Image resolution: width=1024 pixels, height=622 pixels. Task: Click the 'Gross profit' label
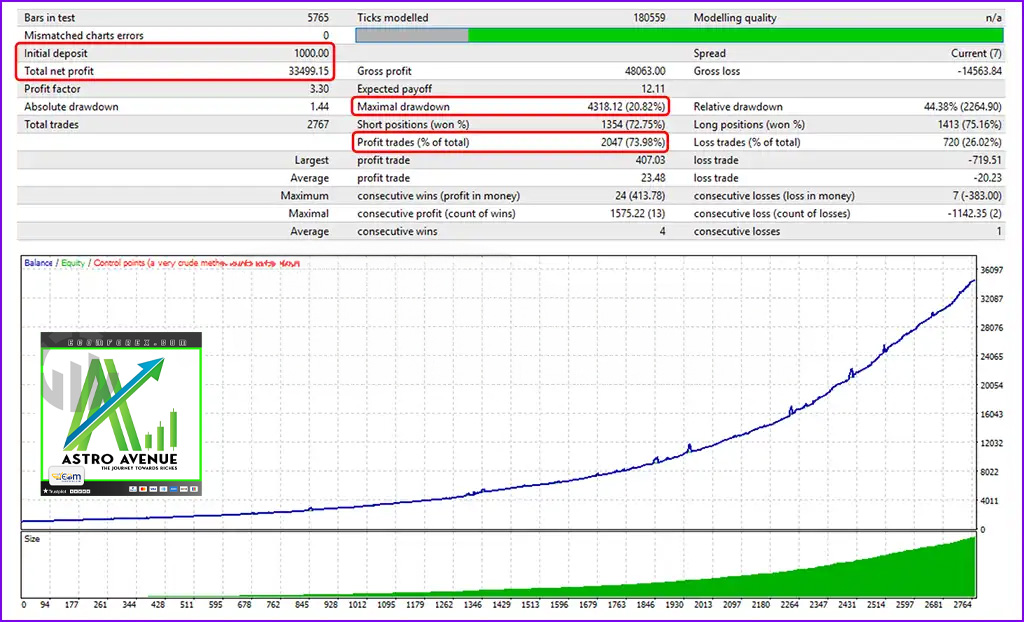(384, 71)
